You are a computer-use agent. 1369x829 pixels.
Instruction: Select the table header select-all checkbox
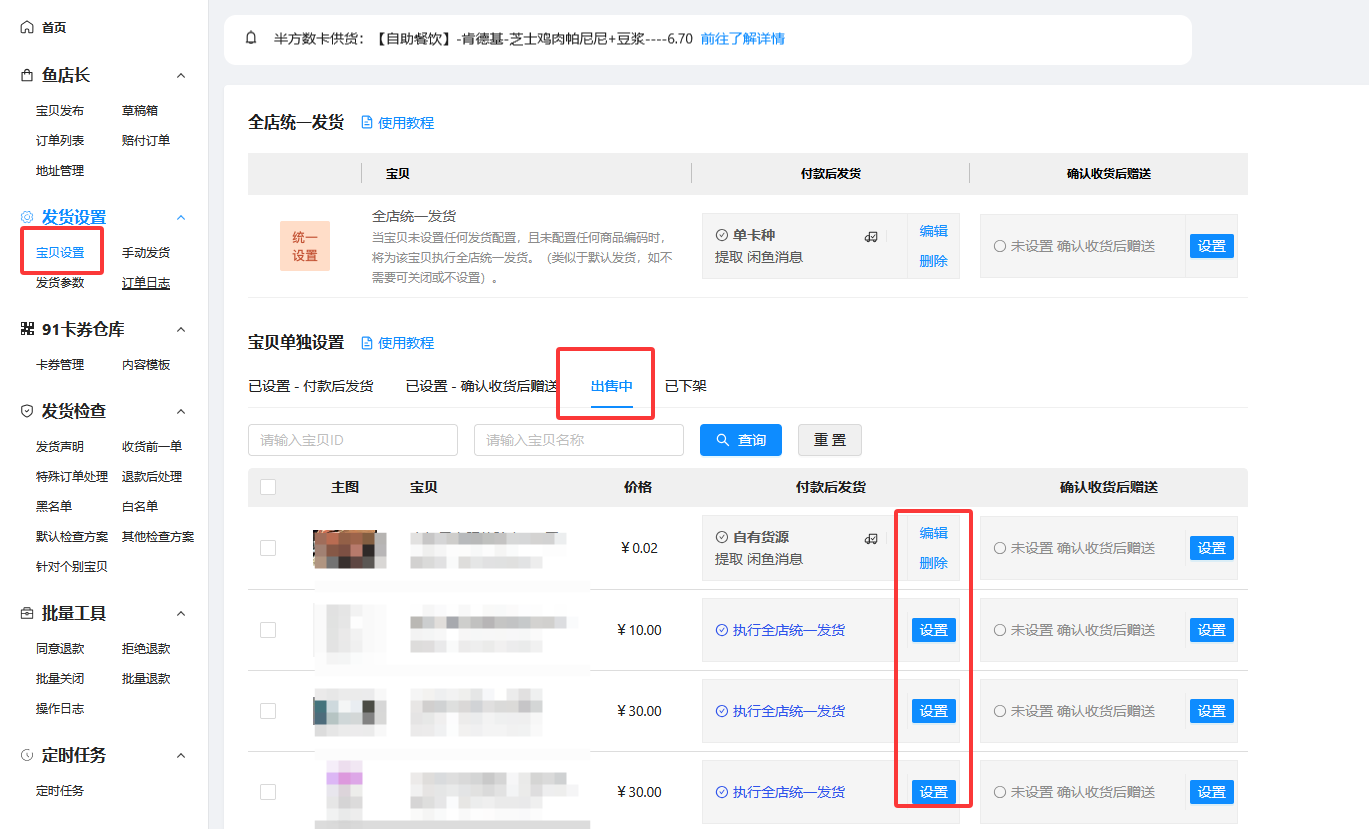[268, 486]
